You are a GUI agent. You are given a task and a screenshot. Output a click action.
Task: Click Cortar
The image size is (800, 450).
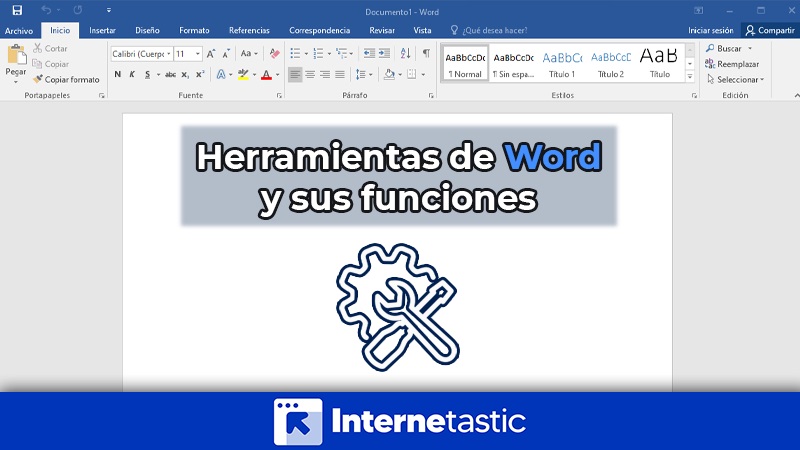point(51,48)
